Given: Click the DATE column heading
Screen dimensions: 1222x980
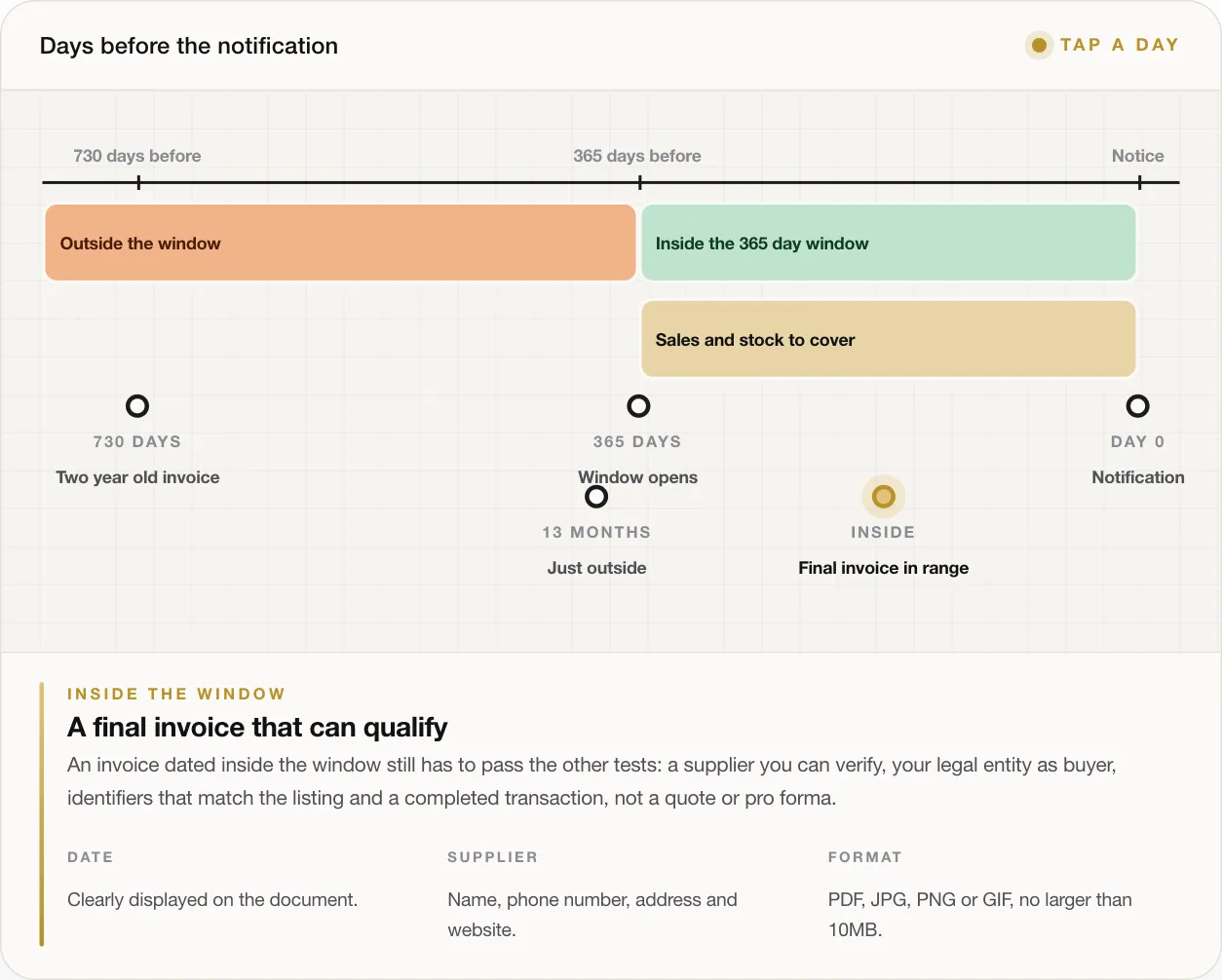Looking at the screenshot, I should click(x=91, y=857).
